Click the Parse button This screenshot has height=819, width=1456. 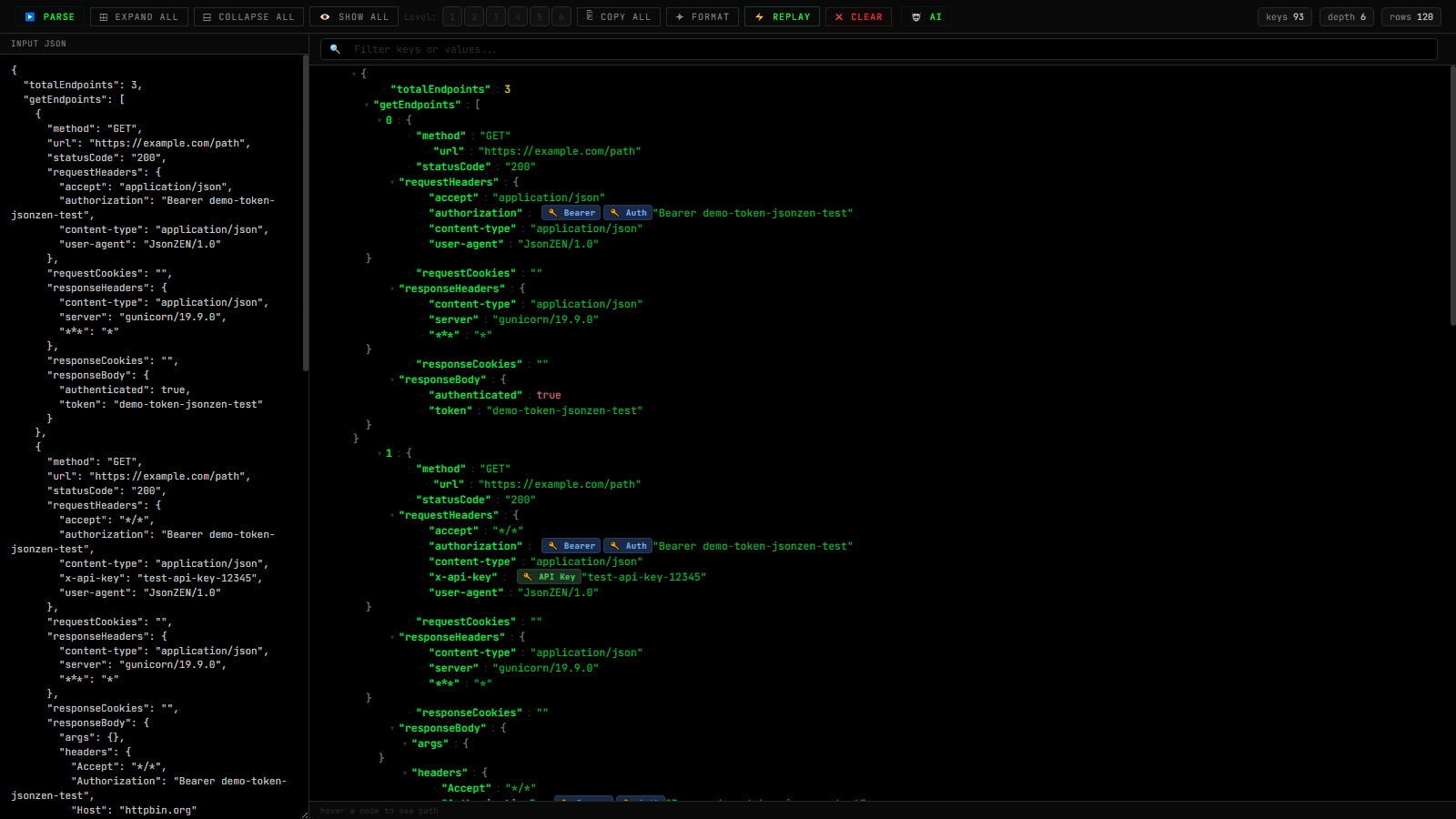[49, 16]
